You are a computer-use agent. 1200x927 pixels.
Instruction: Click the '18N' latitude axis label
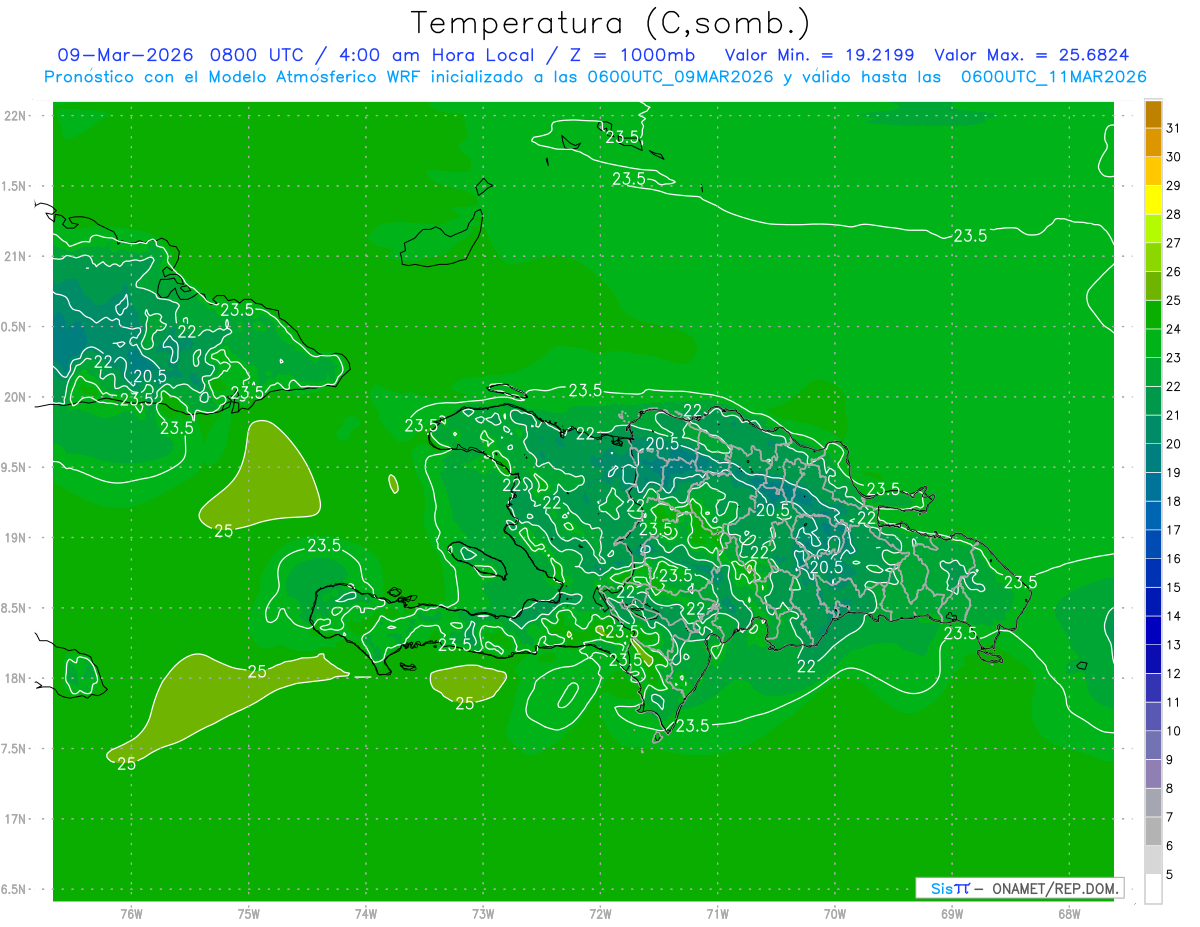[15, 679]
